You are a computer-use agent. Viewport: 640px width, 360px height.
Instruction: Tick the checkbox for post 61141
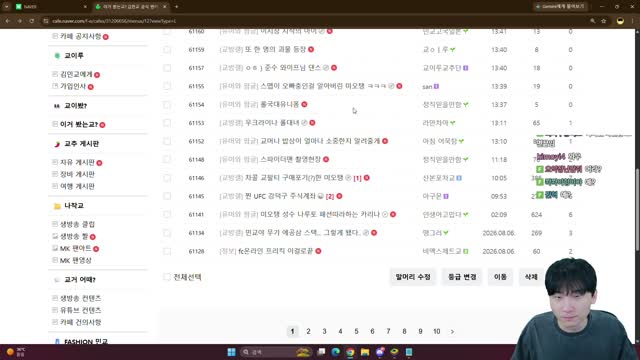coord(167,214)
